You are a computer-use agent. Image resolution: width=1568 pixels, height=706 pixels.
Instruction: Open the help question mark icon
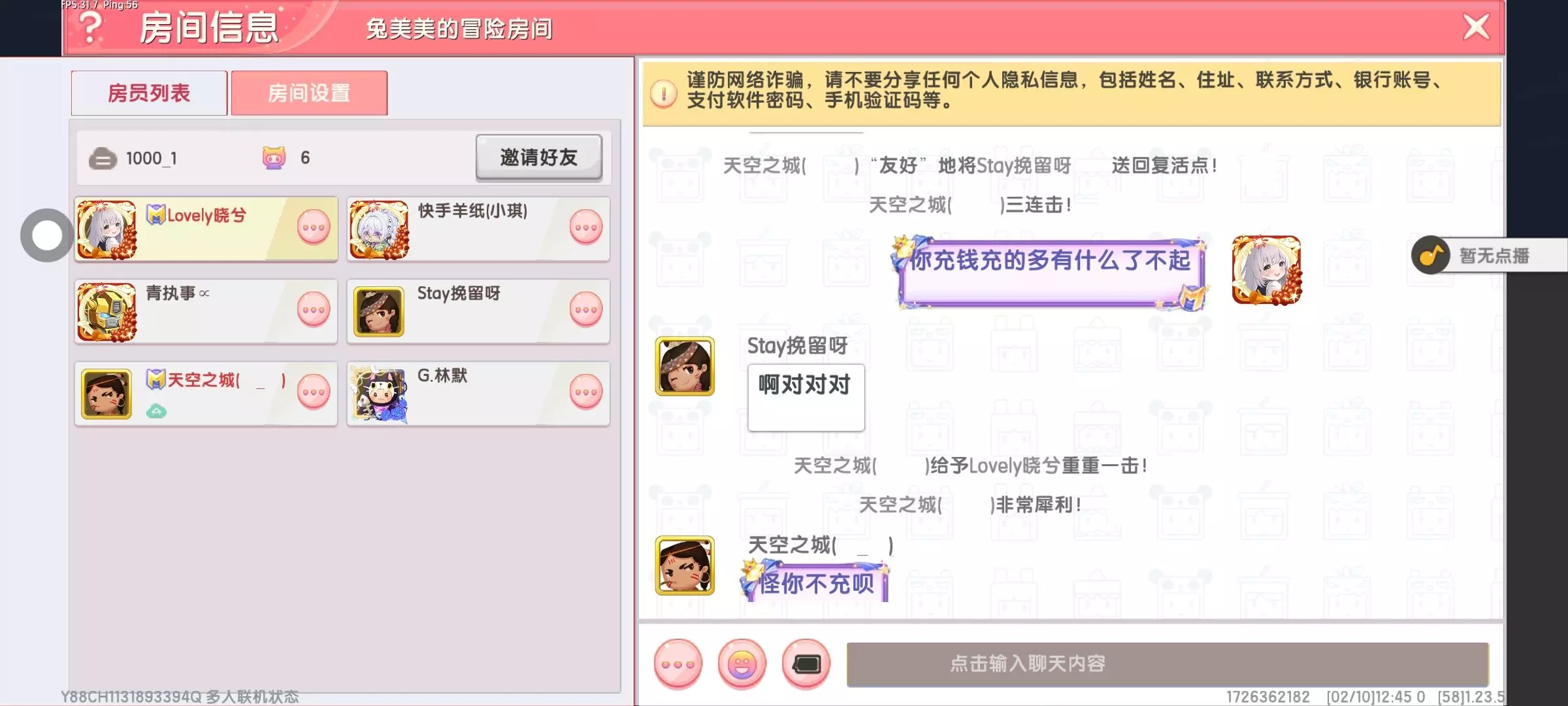tap(91, 27)
